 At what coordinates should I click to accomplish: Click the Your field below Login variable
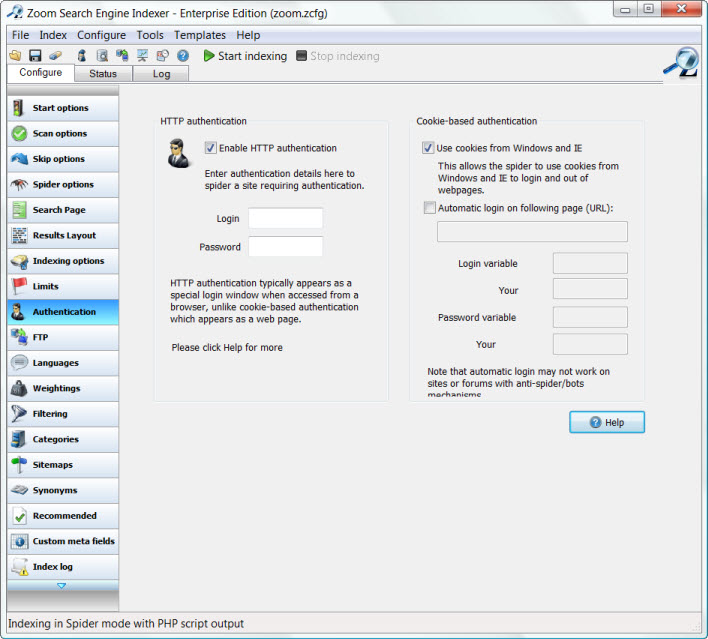(590, 289)
